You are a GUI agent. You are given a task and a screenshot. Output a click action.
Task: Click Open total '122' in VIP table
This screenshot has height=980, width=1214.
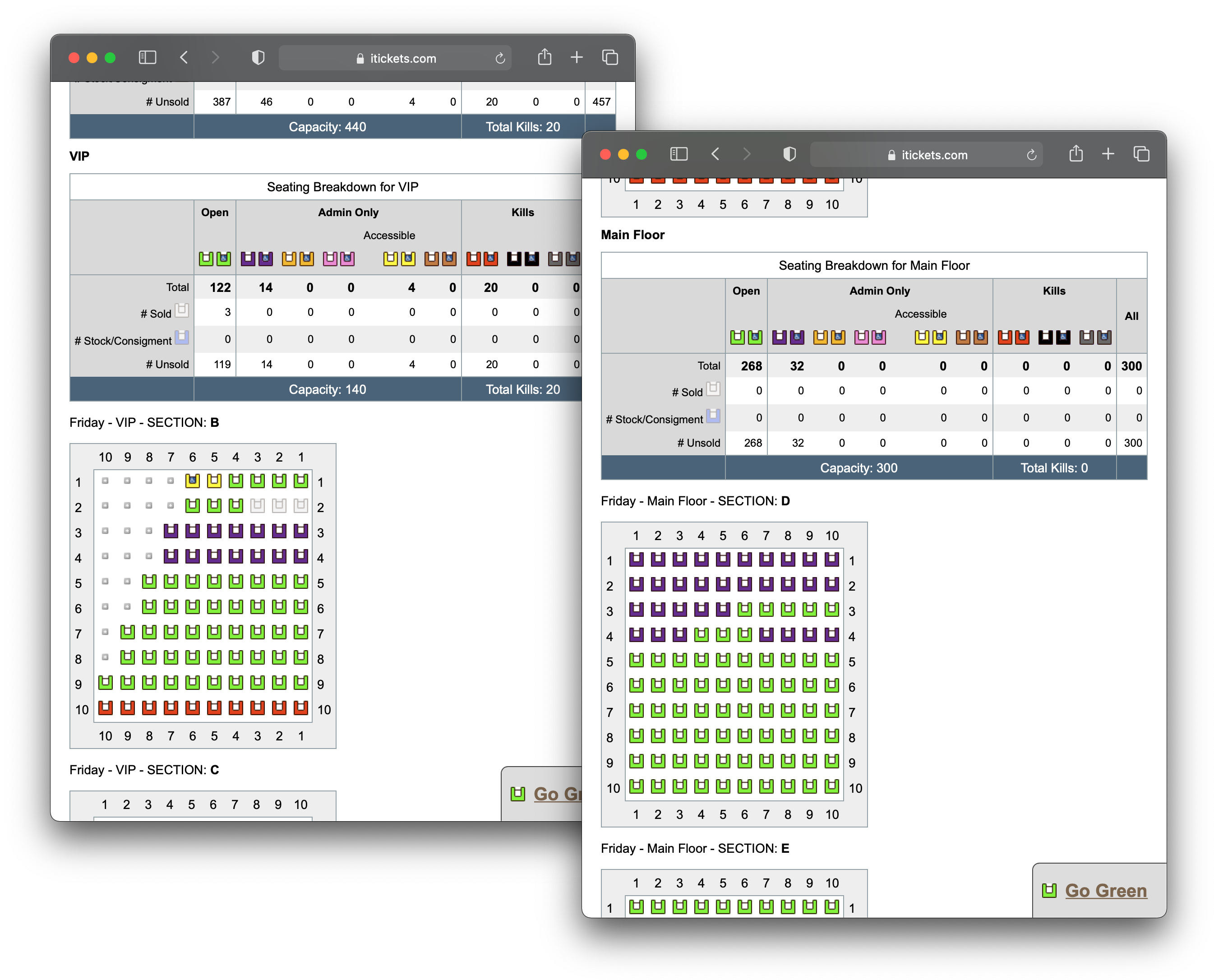coord(220,287)
